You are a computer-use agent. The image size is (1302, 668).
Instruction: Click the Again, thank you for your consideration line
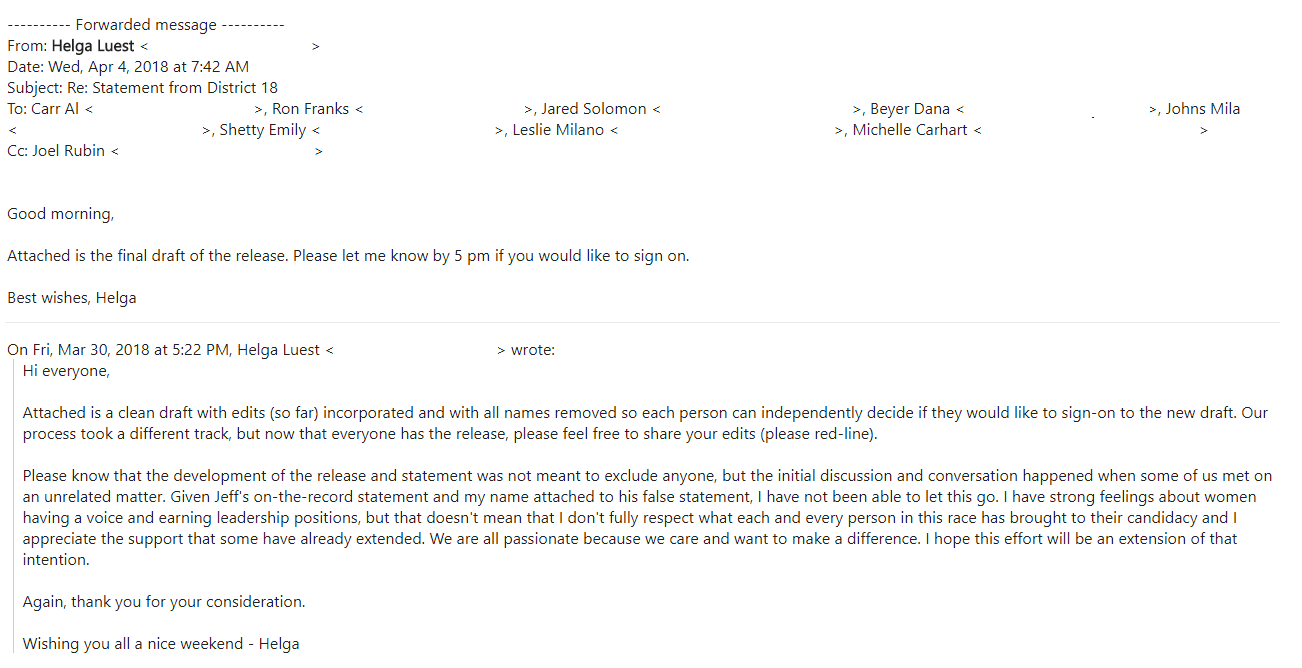164,602
